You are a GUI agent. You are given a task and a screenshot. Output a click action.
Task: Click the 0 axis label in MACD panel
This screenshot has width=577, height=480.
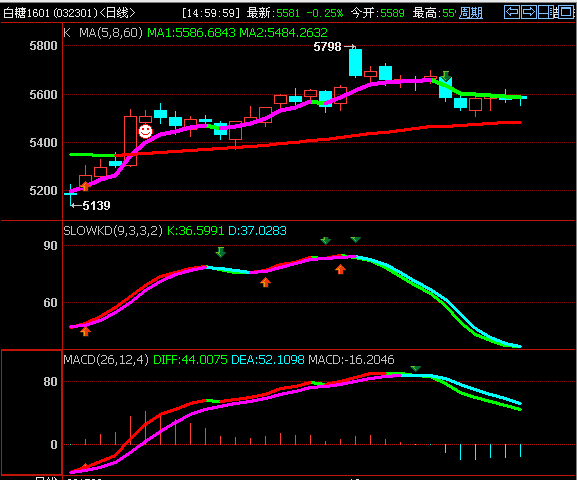pos(54,445)
